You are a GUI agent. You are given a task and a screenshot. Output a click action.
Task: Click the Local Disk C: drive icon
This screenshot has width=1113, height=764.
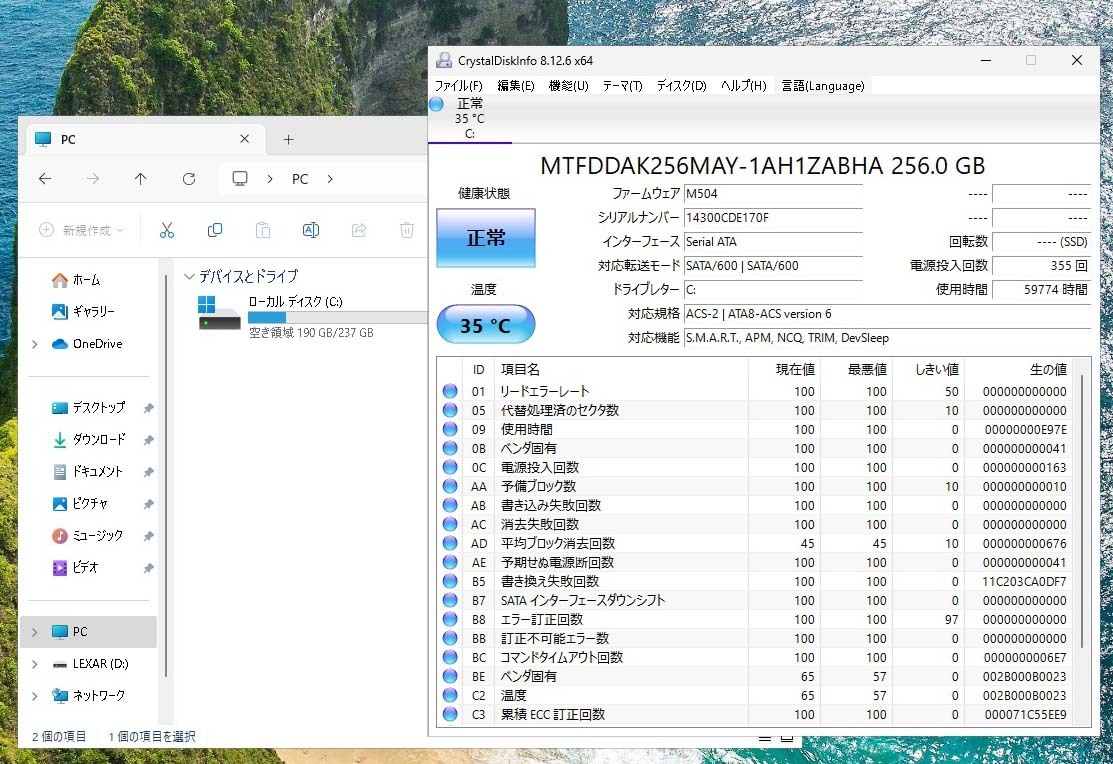coord(219,313)
